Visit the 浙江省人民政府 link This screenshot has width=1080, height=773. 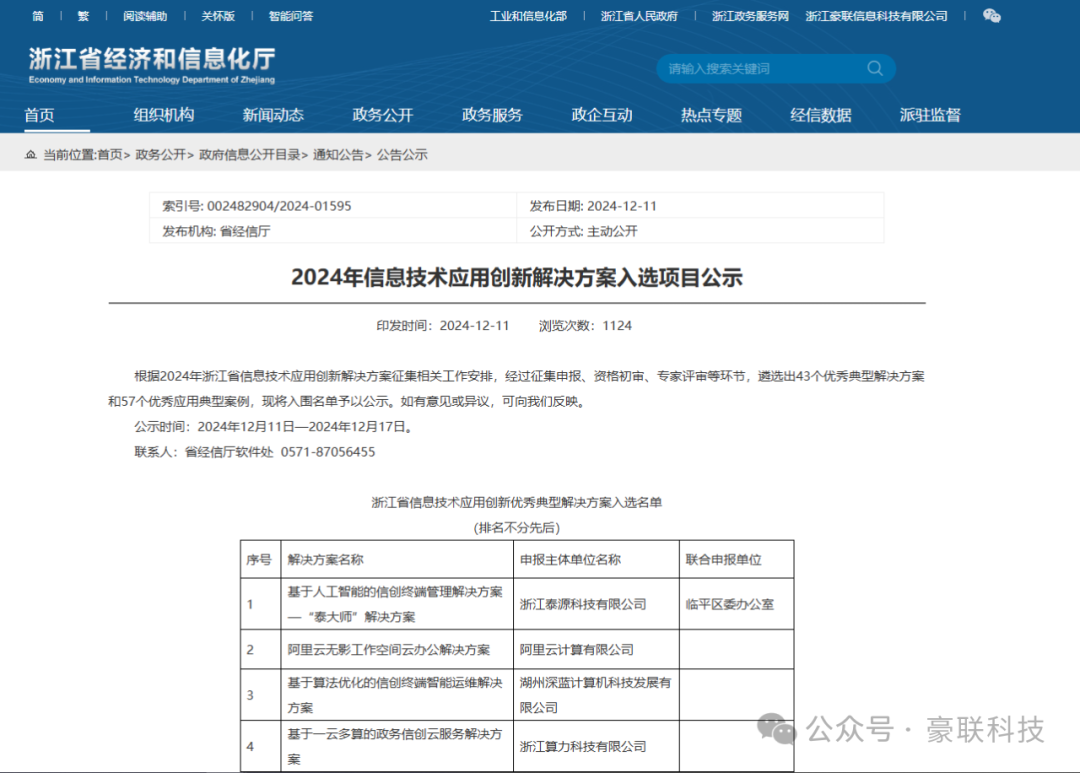(x=639, y=16)
